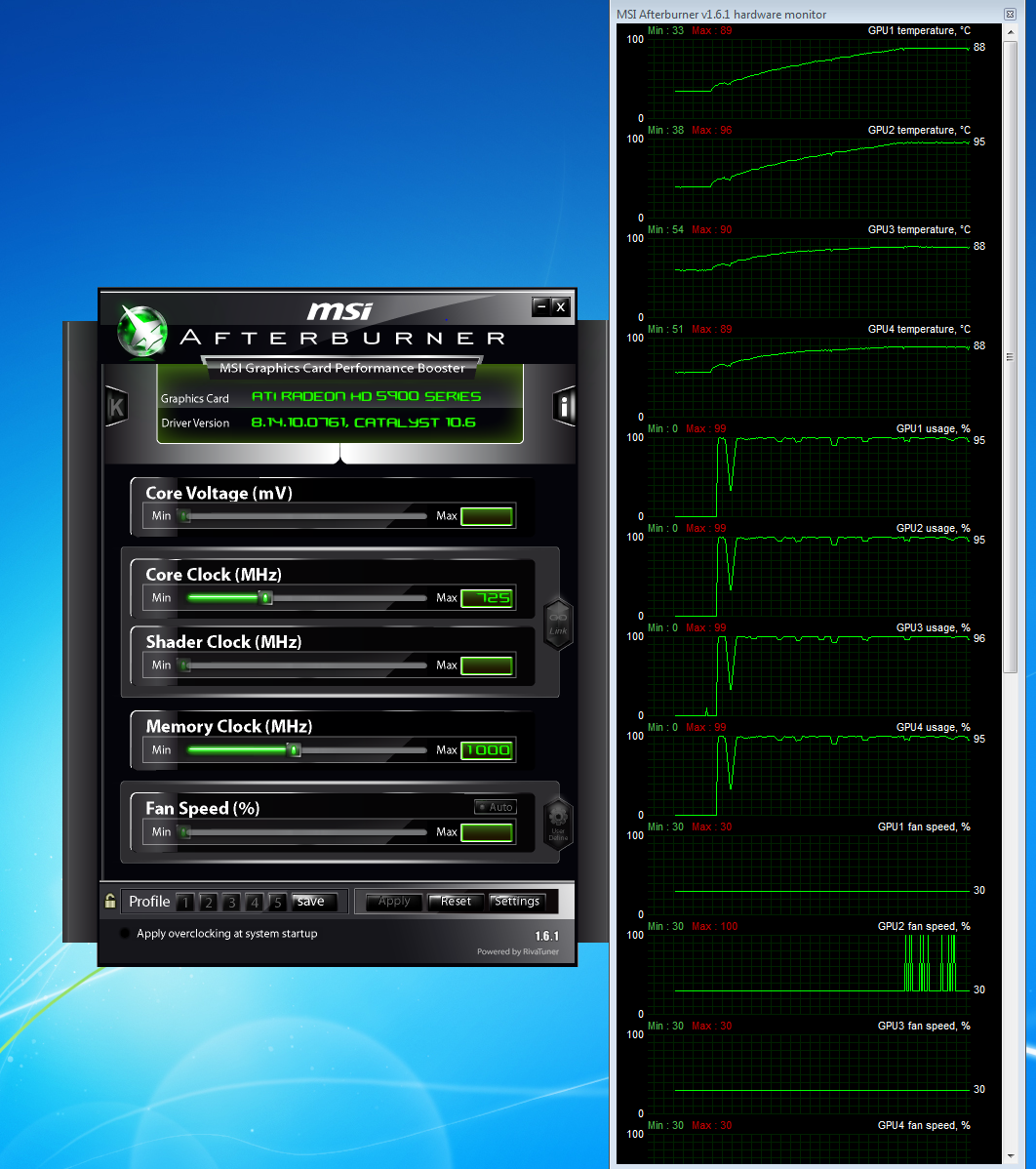
Task: Click the Core Clock value field 725
Action: click(x=487, y=598)
